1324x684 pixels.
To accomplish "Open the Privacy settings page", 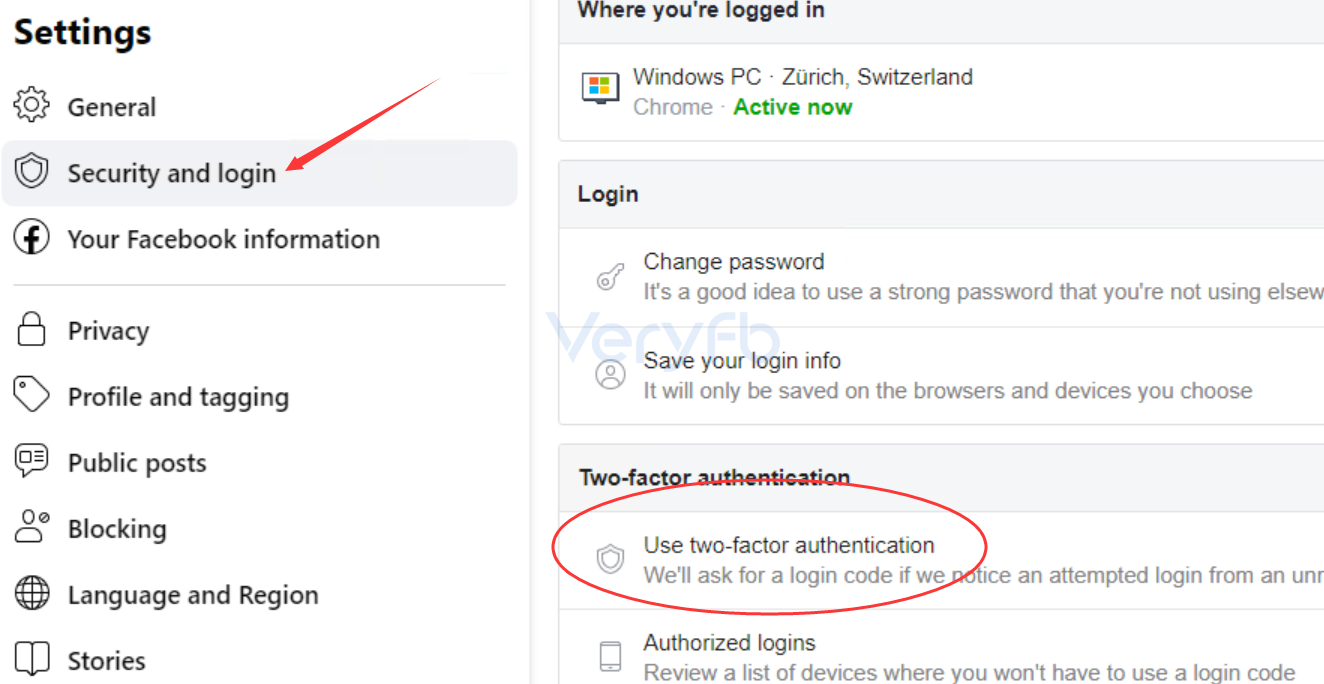I will [x=259, y=330].
